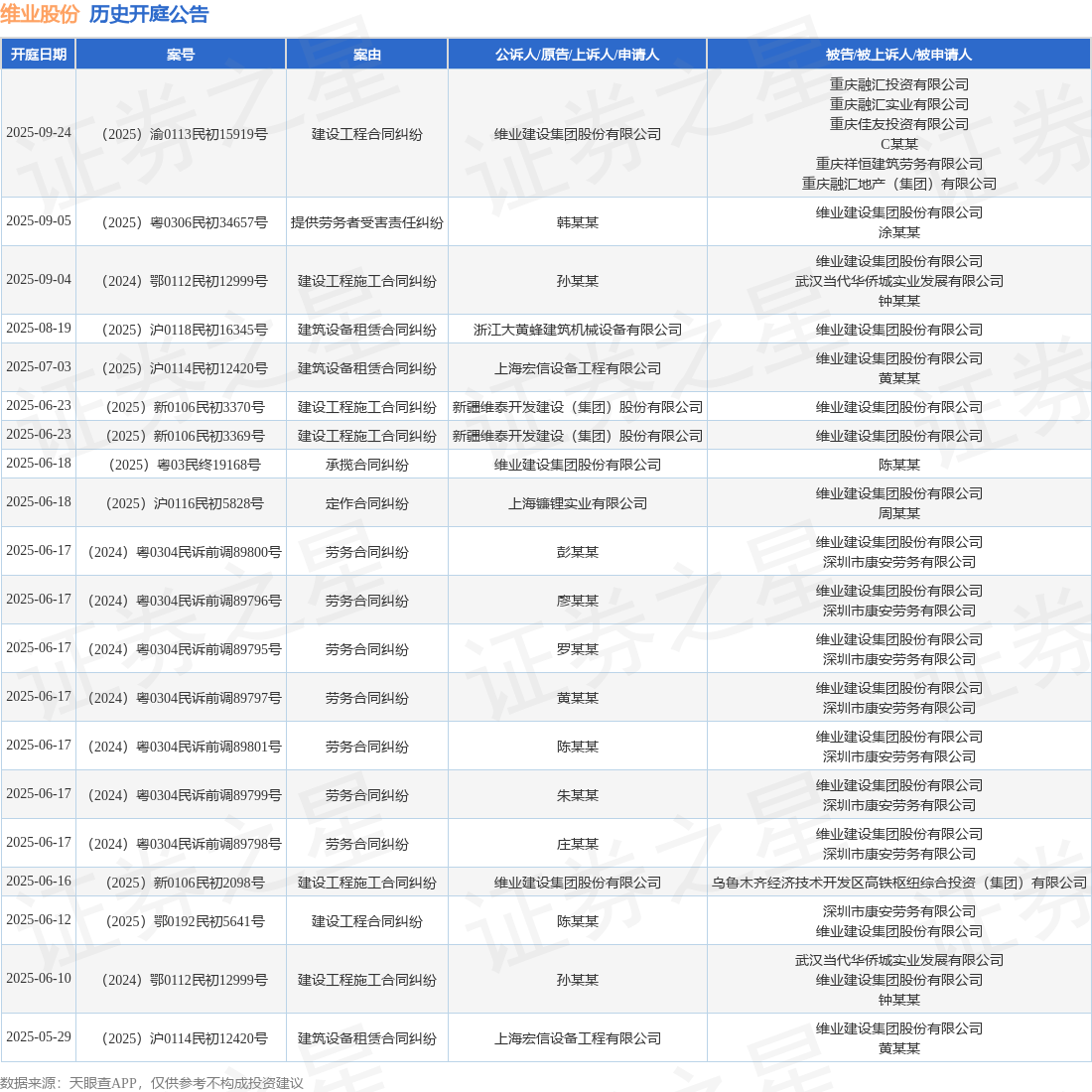Select date cell 2025-07-03
Image resolution: width=1092 pixels, height=1092 pixels.
[39, 366]
